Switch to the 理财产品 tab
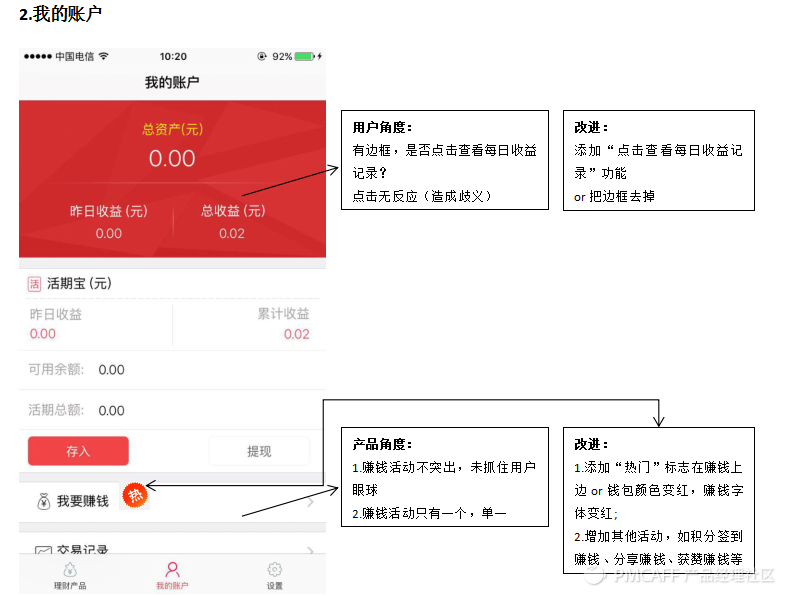The height and width of the screenshot is (596, 786). tap(70, 575)
